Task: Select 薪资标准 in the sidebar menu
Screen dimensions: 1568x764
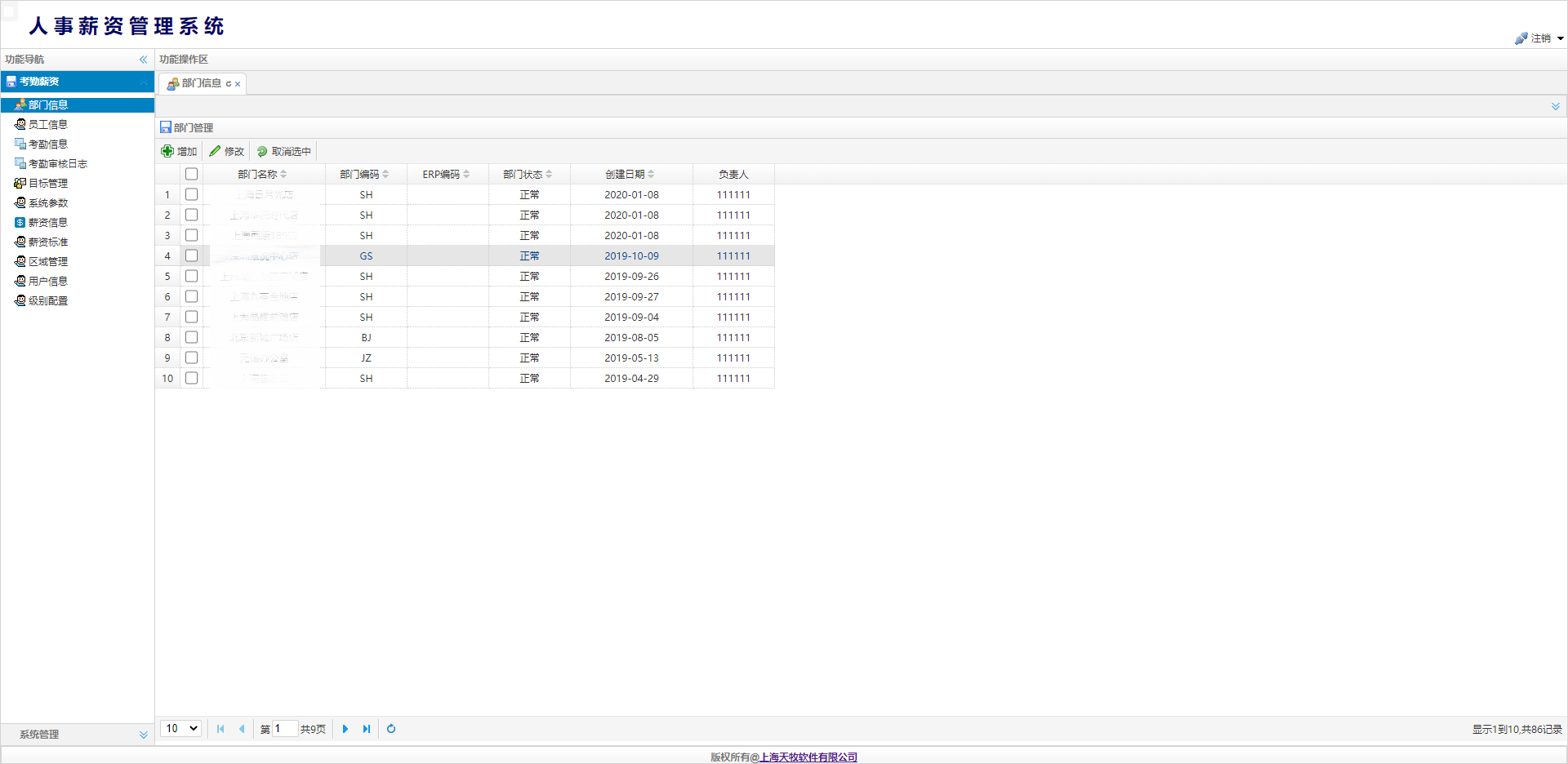Action: tap(47, 242)
